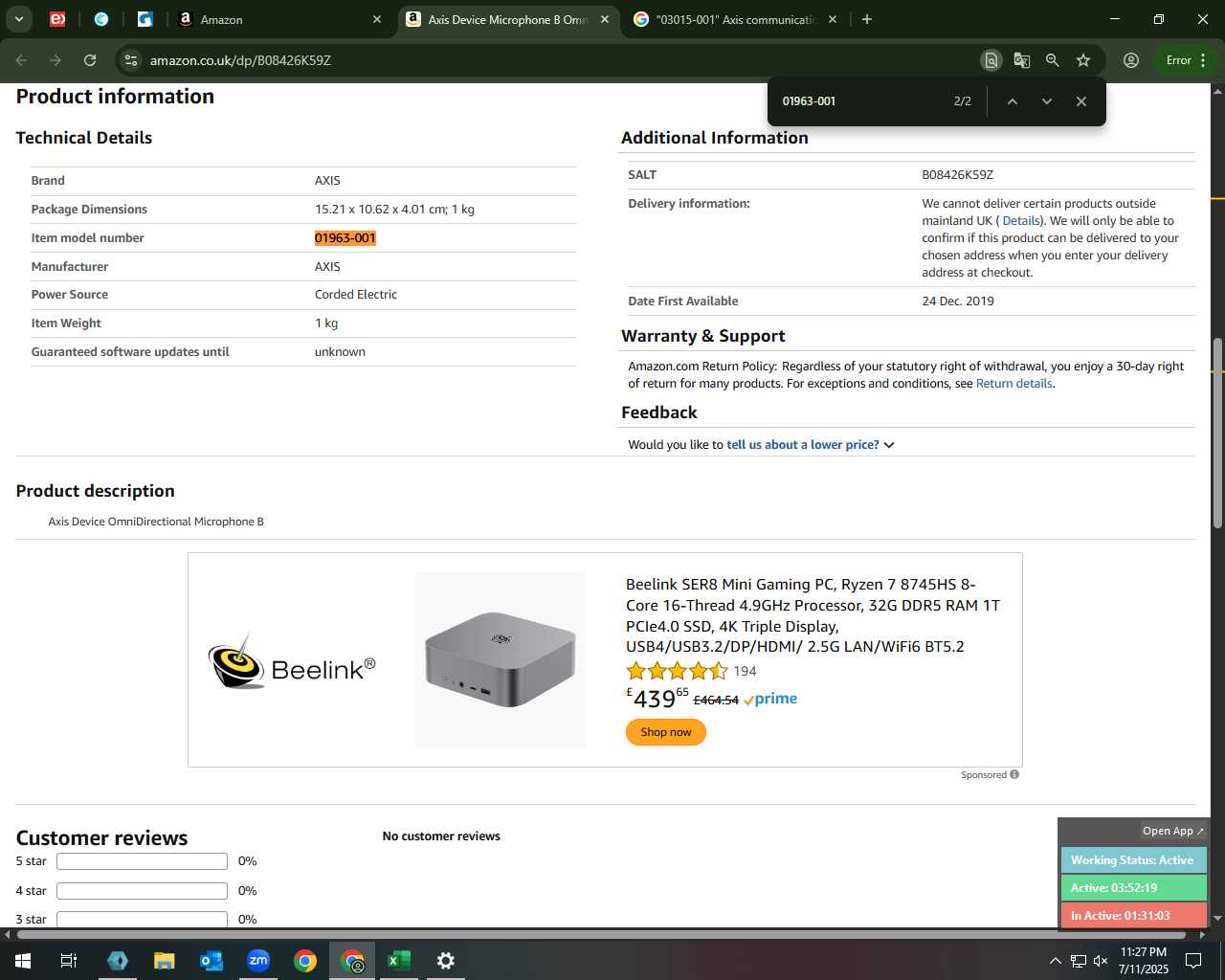The image size is (1225, 980).
Task: Click the Active 03:52:19 timer
Action: [1133, 888]
